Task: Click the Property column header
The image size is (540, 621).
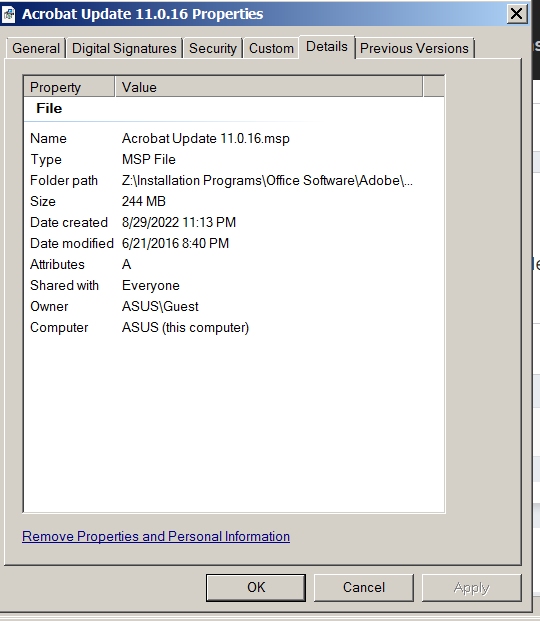Action: 69,87
